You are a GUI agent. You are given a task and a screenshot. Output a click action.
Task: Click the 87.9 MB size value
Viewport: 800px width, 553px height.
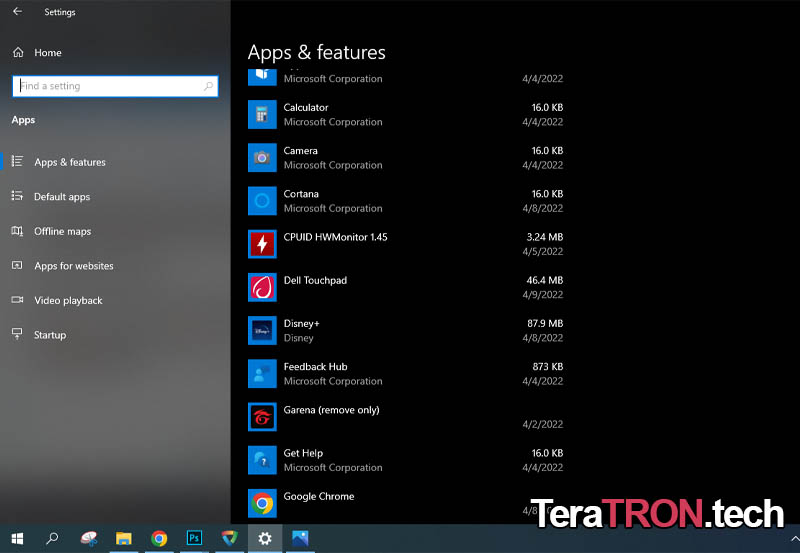click(544, 323)
